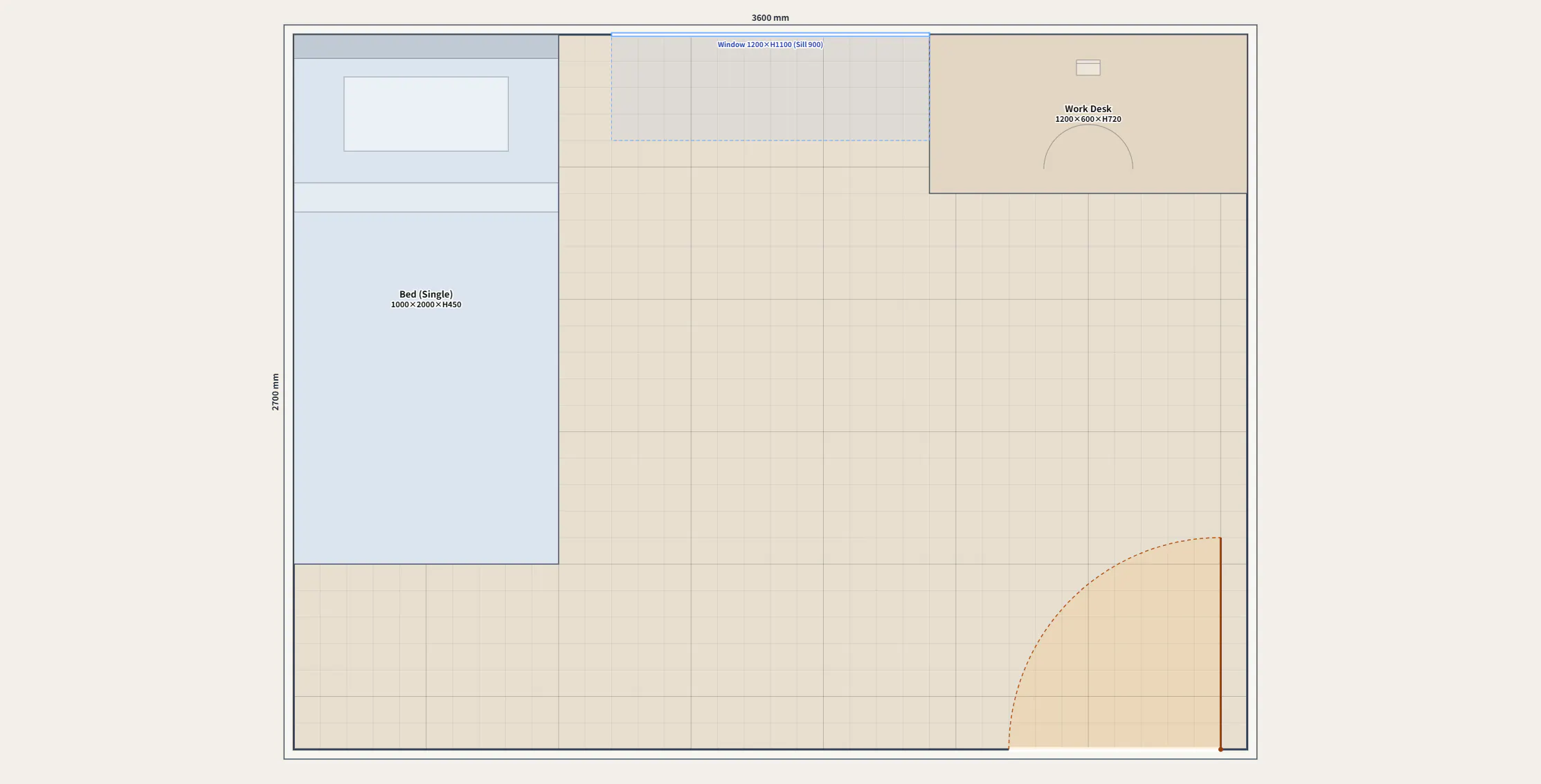Click the door hinge point
The image size is (1541, 784).
click(1220, 749)
